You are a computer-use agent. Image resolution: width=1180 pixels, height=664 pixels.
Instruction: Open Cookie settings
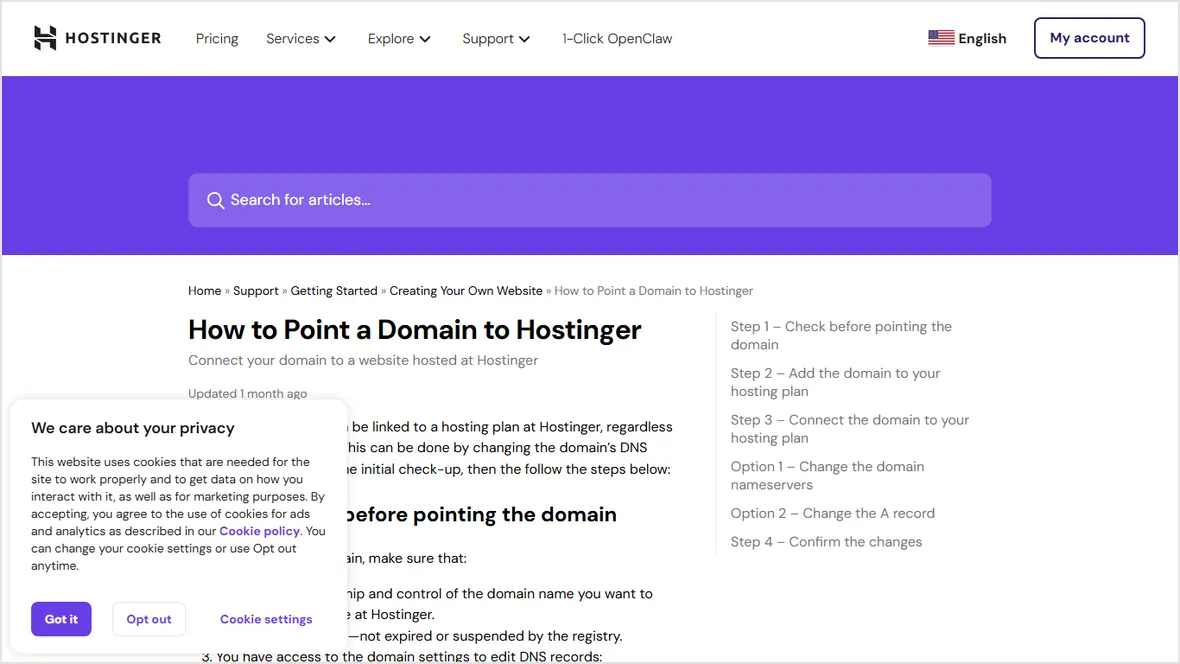pyautogui.click(x=266, y=619)
